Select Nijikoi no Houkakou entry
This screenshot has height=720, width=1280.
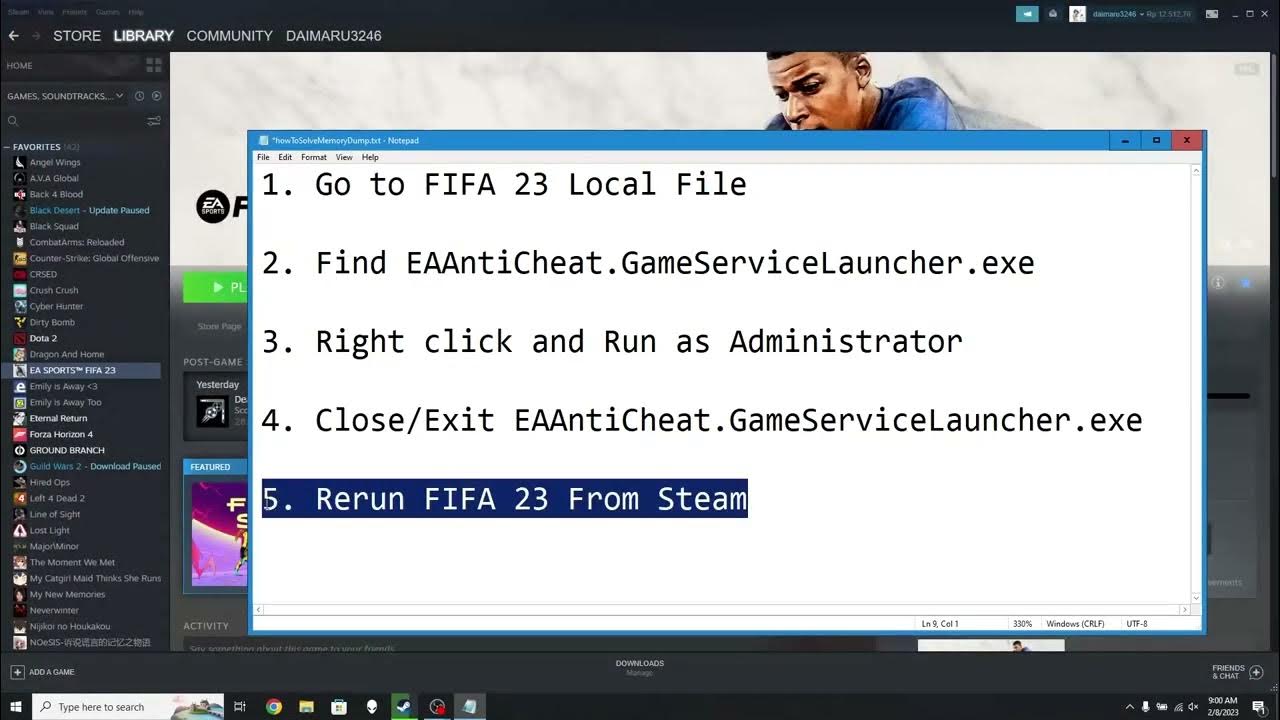pyautogui.click(x=70, y=626)
